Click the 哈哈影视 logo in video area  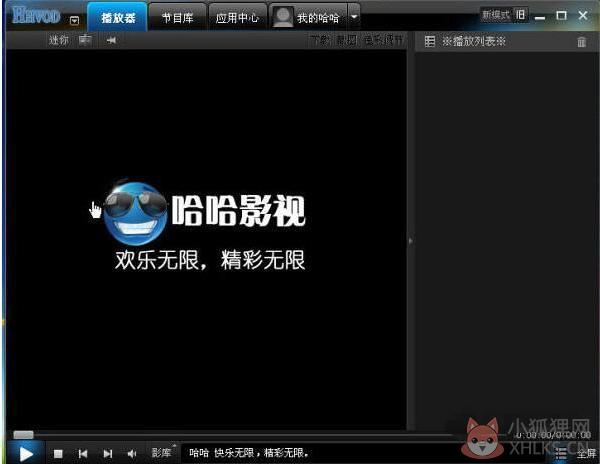tap(204, 212)
